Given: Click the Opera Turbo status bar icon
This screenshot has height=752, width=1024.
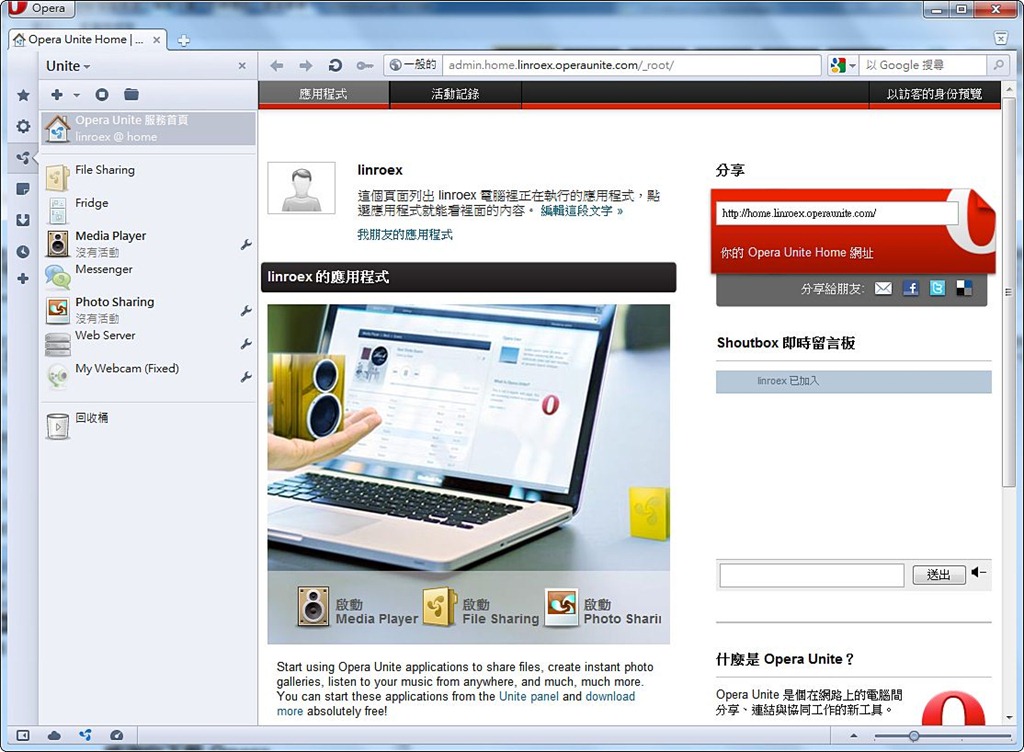Looking at the screenshot, I should [116, 736].
